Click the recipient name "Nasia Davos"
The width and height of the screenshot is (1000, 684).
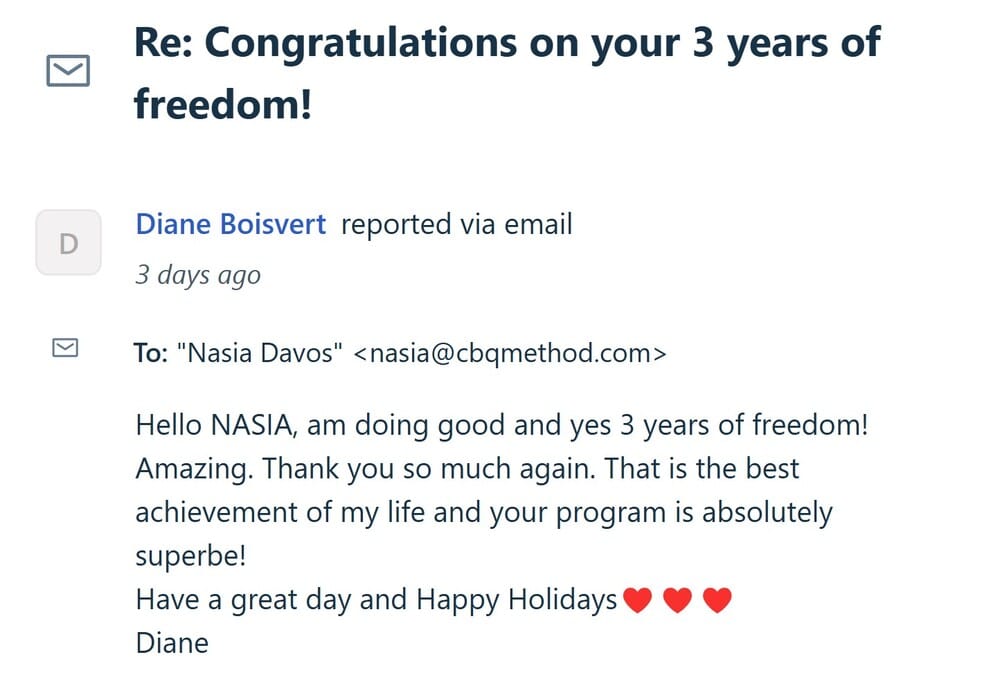(x=259, y=353)
